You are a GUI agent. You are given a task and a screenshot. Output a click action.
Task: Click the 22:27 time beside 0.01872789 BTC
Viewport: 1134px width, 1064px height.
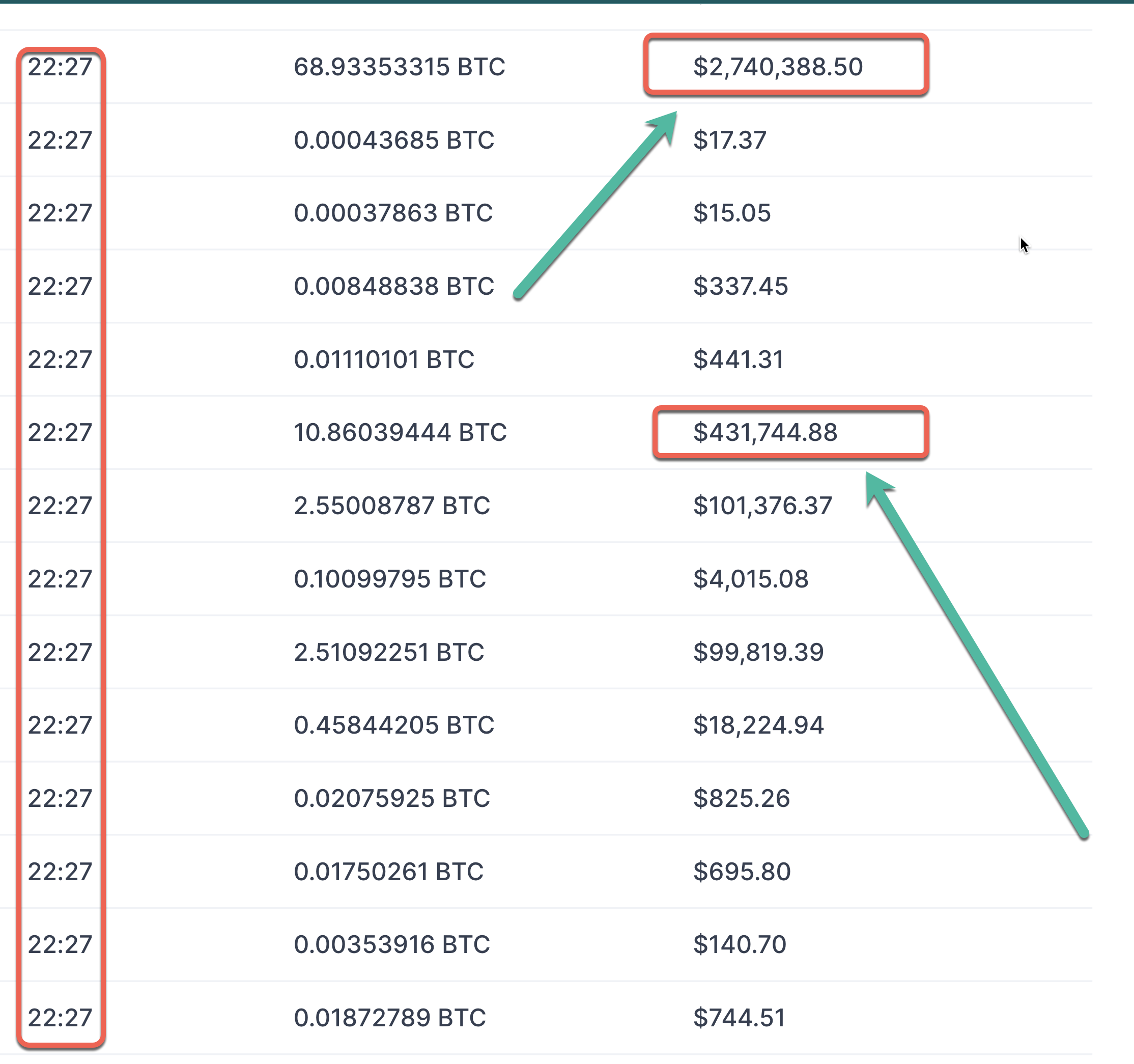(60, 1017)
